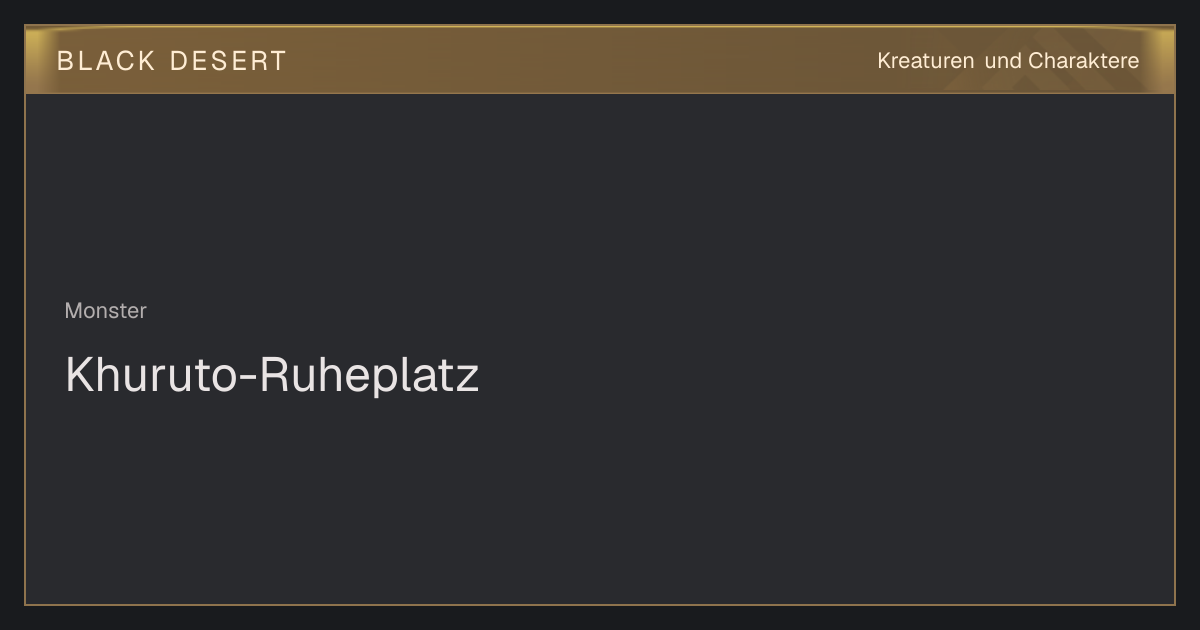Click the glowing right edge of gold banner
This screenshot has height=630, width=1200.
coord(1160,60)
